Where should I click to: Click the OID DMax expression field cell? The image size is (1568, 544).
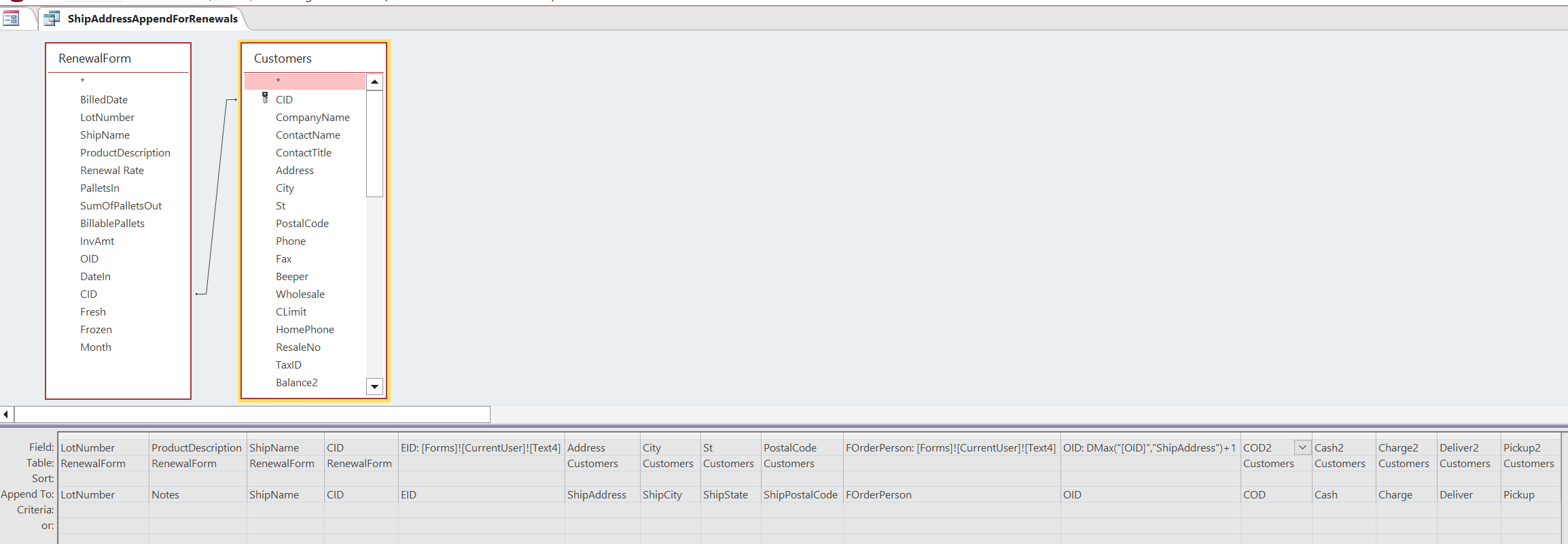tap(1149, 447)
